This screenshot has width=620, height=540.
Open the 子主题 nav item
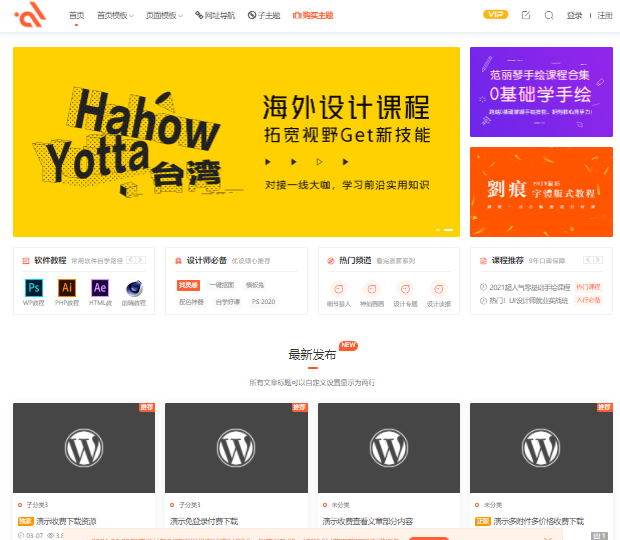[x=264, y=15]
